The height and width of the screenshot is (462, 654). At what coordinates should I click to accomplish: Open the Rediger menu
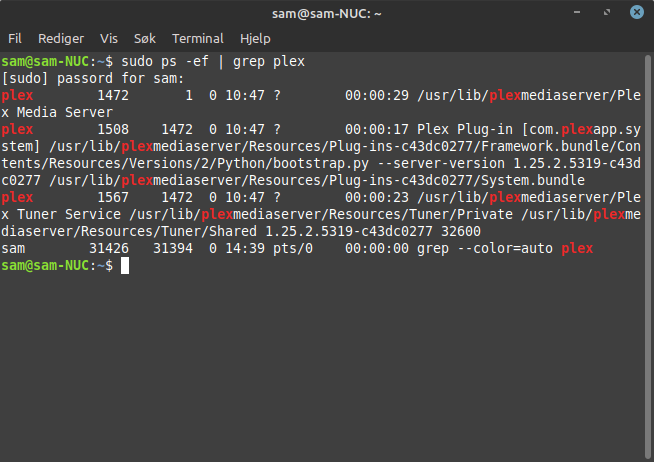pyautogui.click(x=61, y=39)
